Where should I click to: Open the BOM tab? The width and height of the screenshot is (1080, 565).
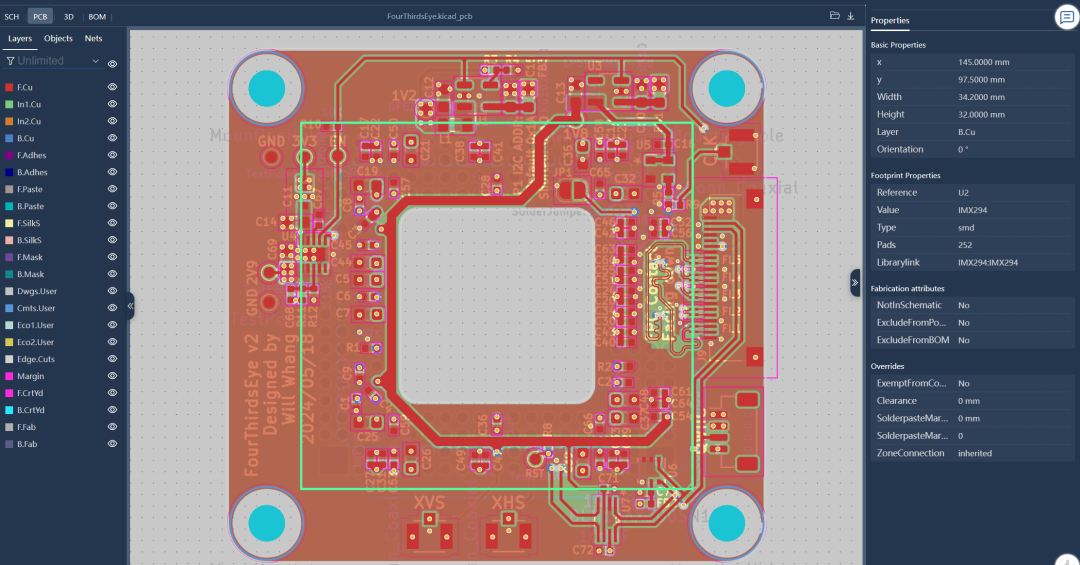[x=97, y=17]
